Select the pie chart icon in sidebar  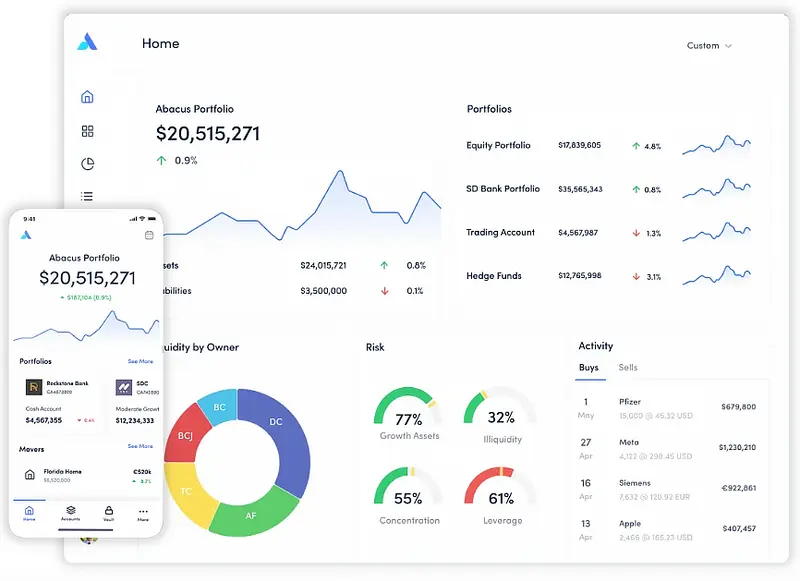click(87, 164)
